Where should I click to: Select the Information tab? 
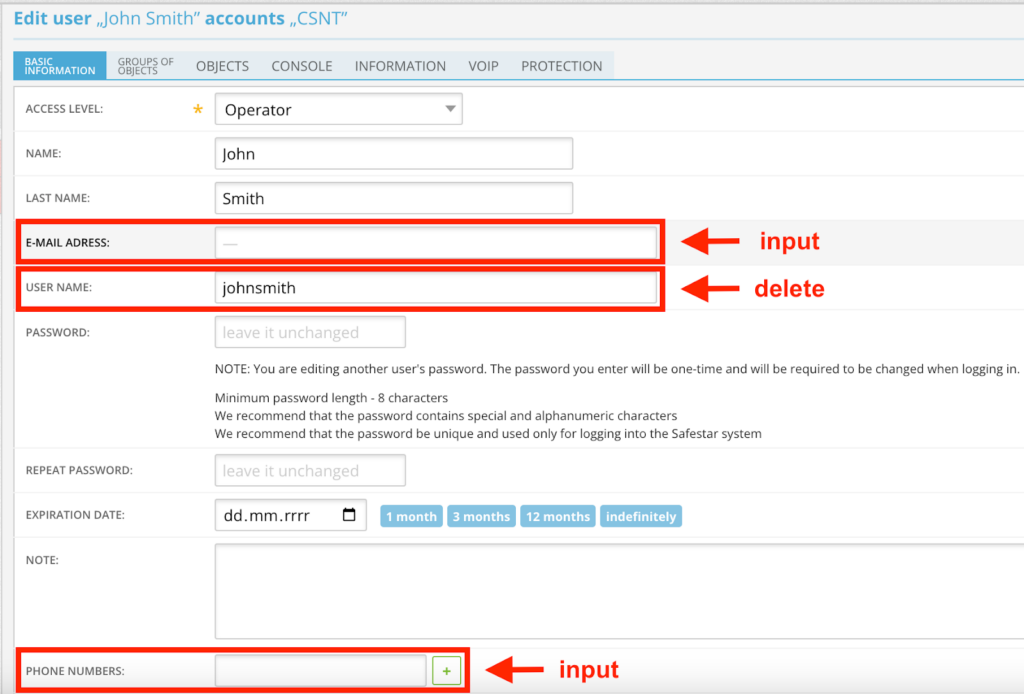coord(400,66)
